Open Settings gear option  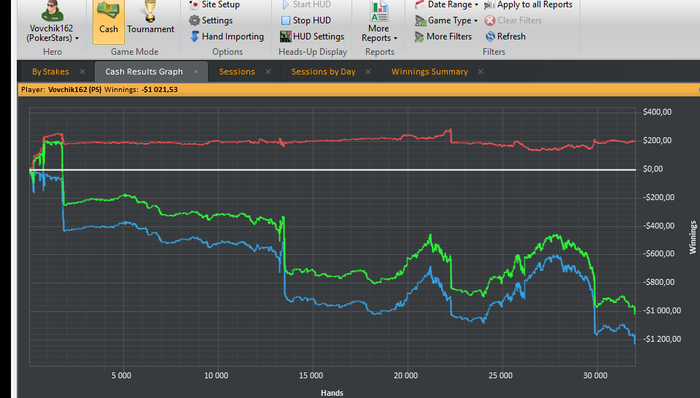pos(211,21)
